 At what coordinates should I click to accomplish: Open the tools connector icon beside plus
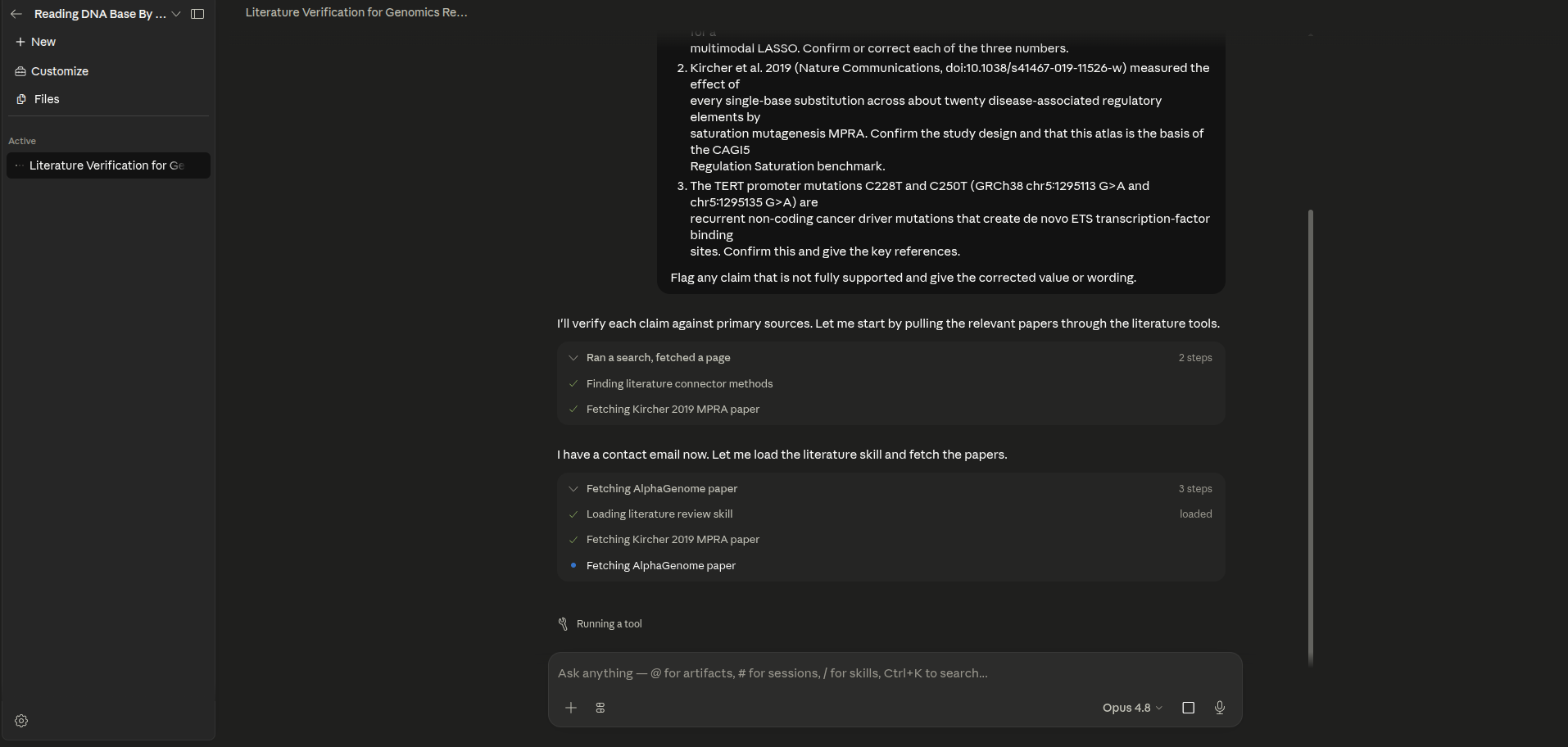[600, 708]
